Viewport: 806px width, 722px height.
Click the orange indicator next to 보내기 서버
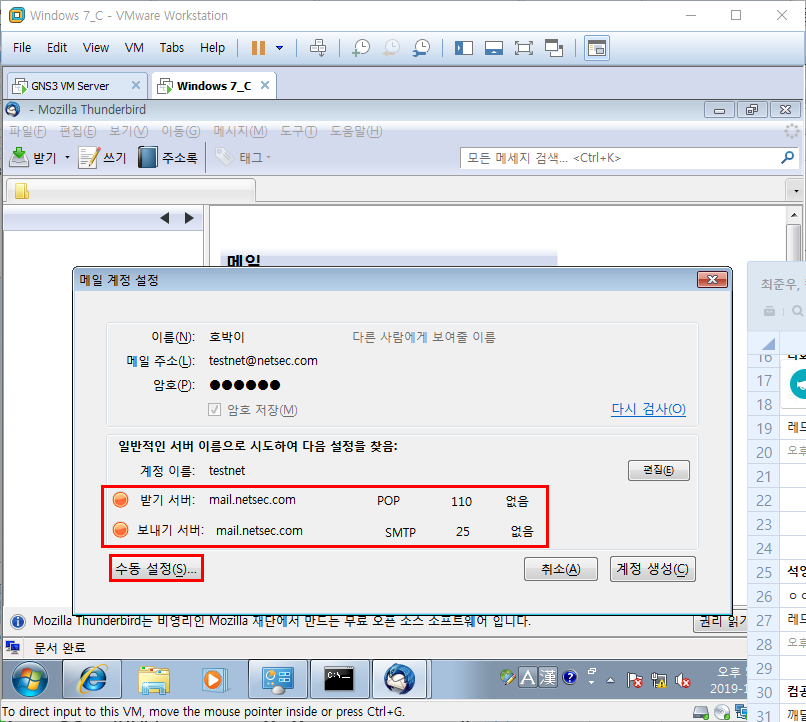[120, 529]
